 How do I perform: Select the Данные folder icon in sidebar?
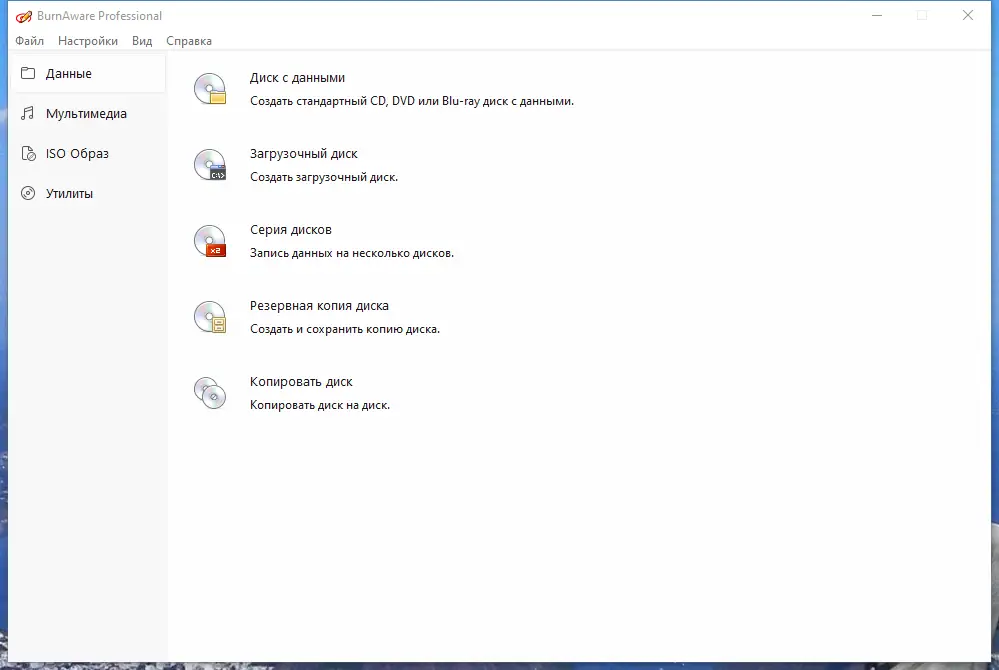coord(30,72)
